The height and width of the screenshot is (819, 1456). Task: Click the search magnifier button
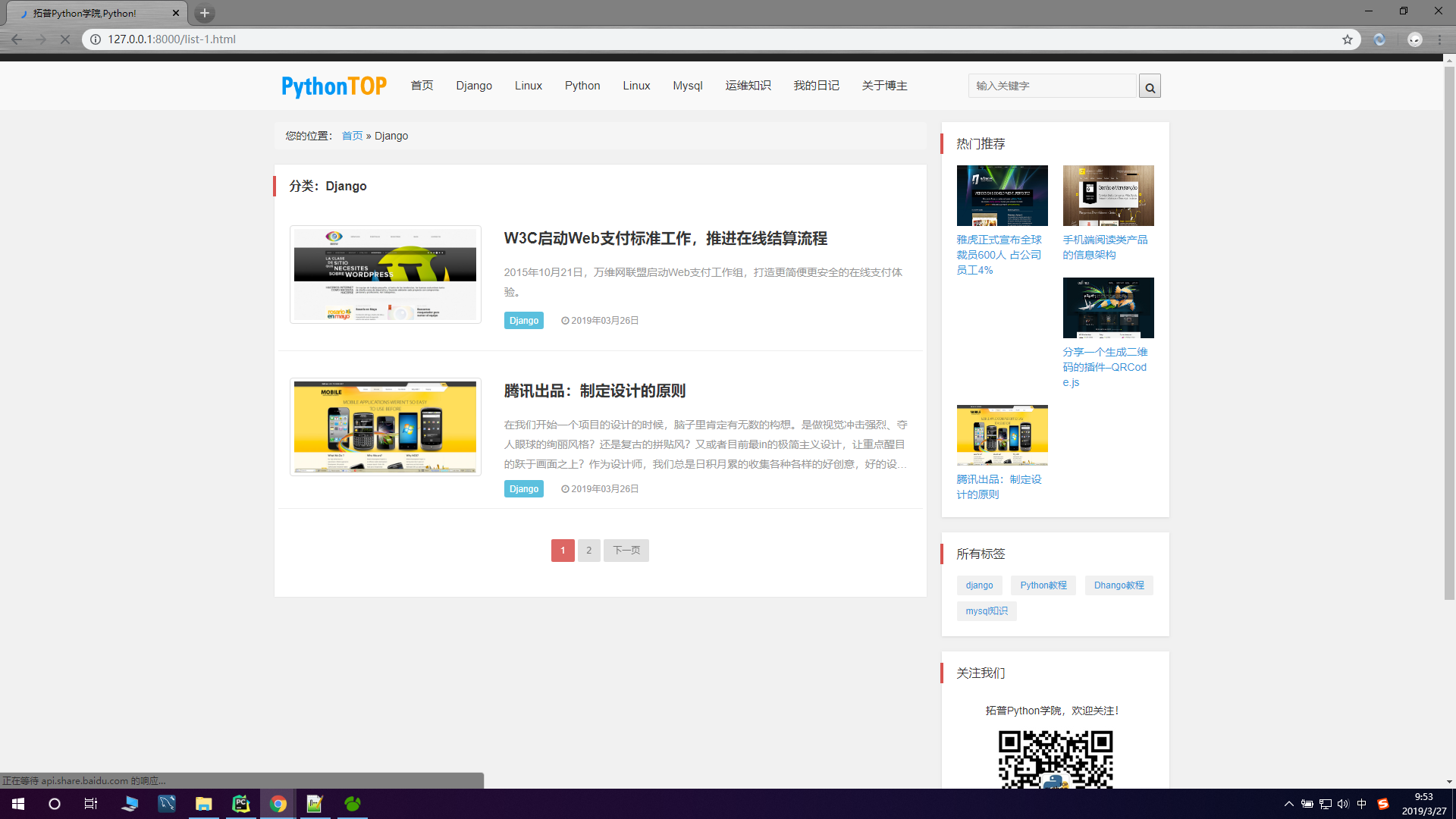tap(1150, 86)
